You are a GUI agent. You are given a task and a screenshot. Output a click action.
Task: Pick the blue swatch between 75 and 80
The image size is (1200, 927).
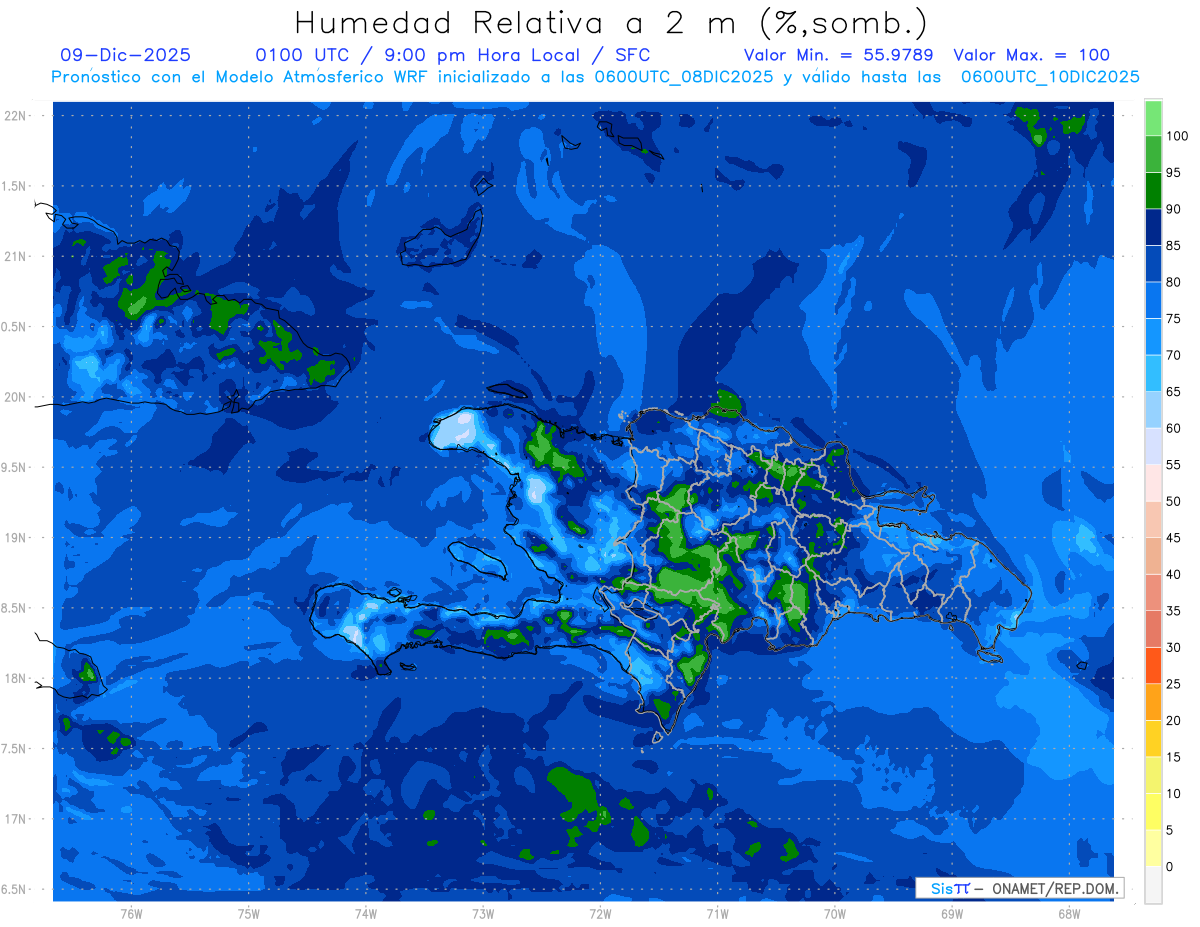pyautogui.click(x=1153, y=300)
